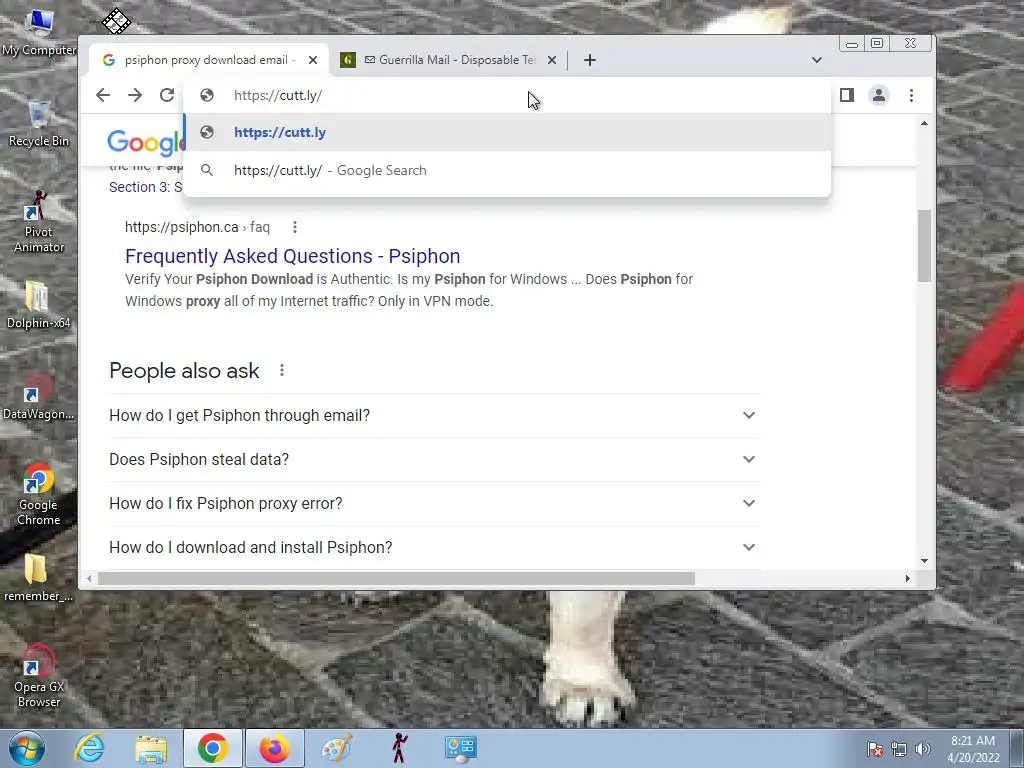Open the options dots beside psiphon.ca faq
Viewport: 1024px width, 768px height.
click(x=295, y=227)
